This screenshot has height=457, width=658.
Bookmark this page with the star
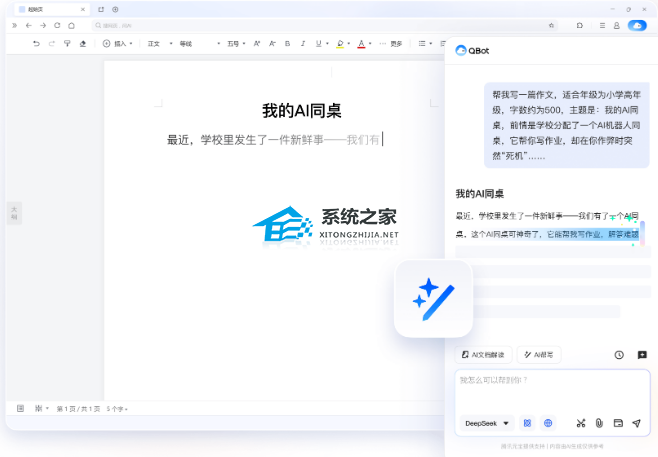[x=551, y=26]
